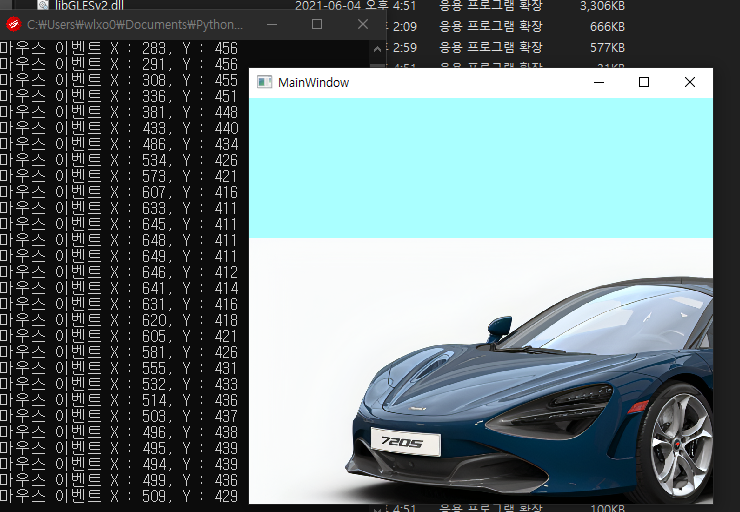Maximize the Python console window
The height and width of the screenshot is (512, 740).
[x=317, y=24]
